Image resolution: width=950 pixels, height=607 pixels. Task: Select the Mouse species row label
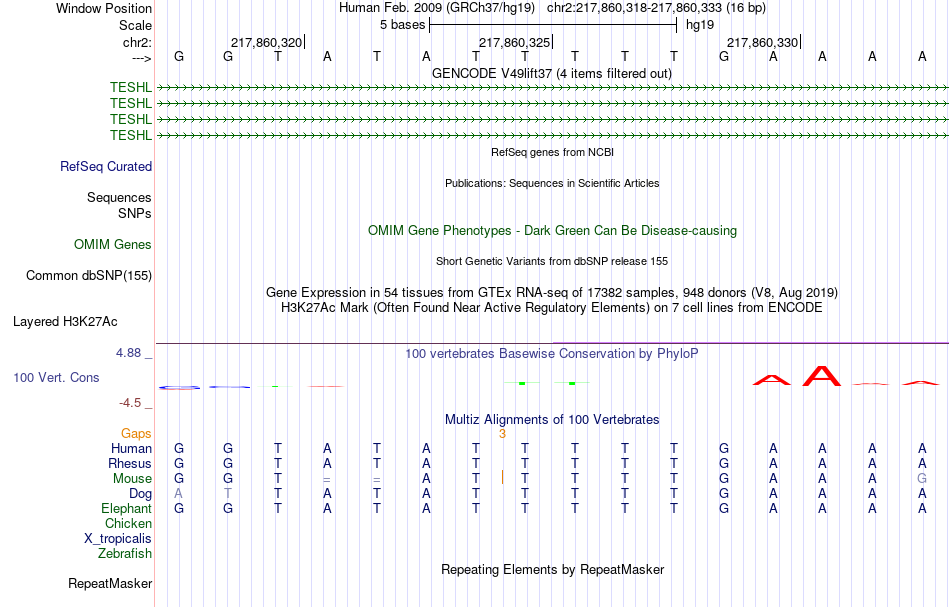132,479
